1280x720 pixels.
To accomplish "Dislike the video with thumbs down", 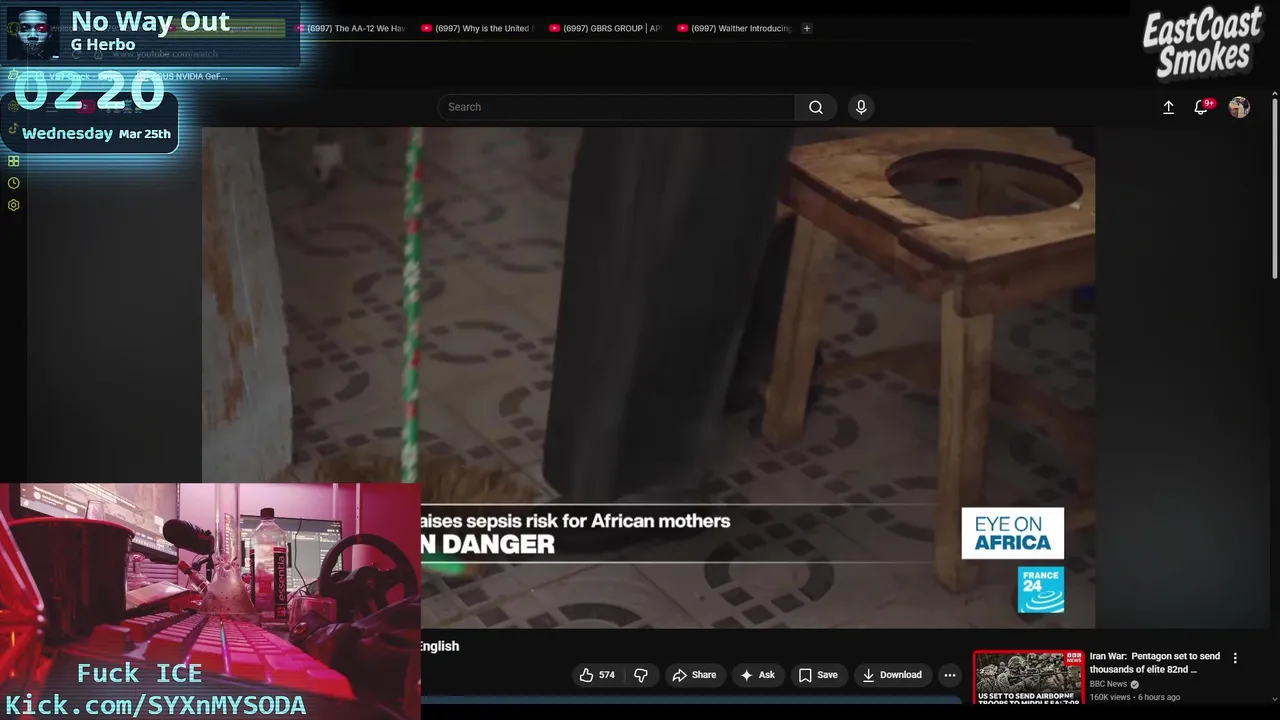I will (641, 675).
